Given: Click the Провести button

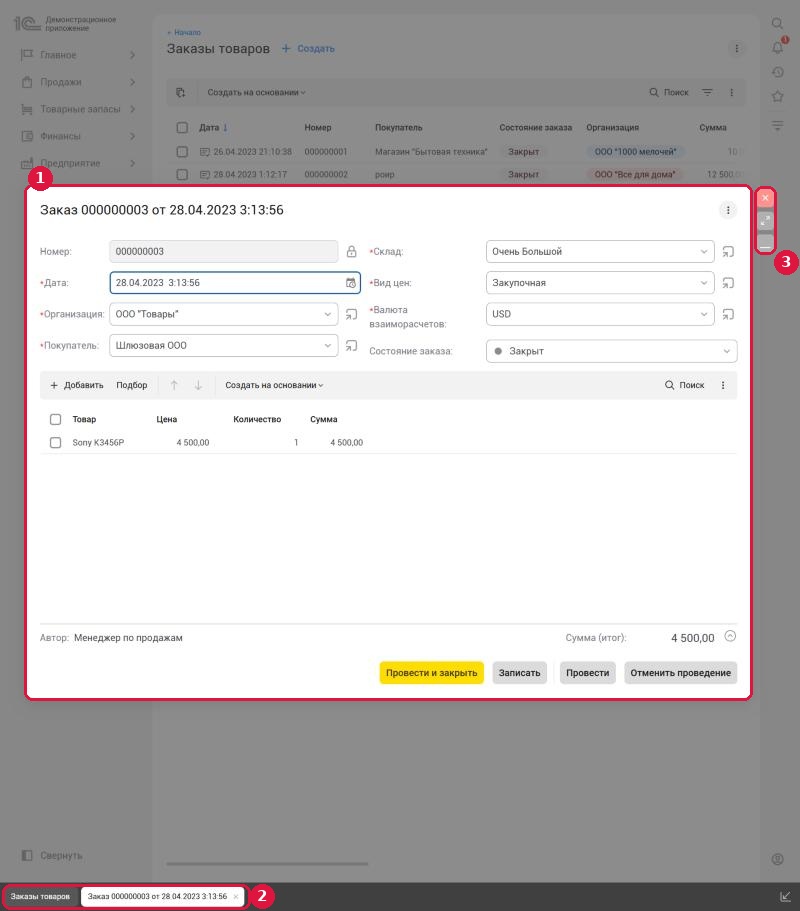Looking at the screenshot, I should tap(587, 673).
